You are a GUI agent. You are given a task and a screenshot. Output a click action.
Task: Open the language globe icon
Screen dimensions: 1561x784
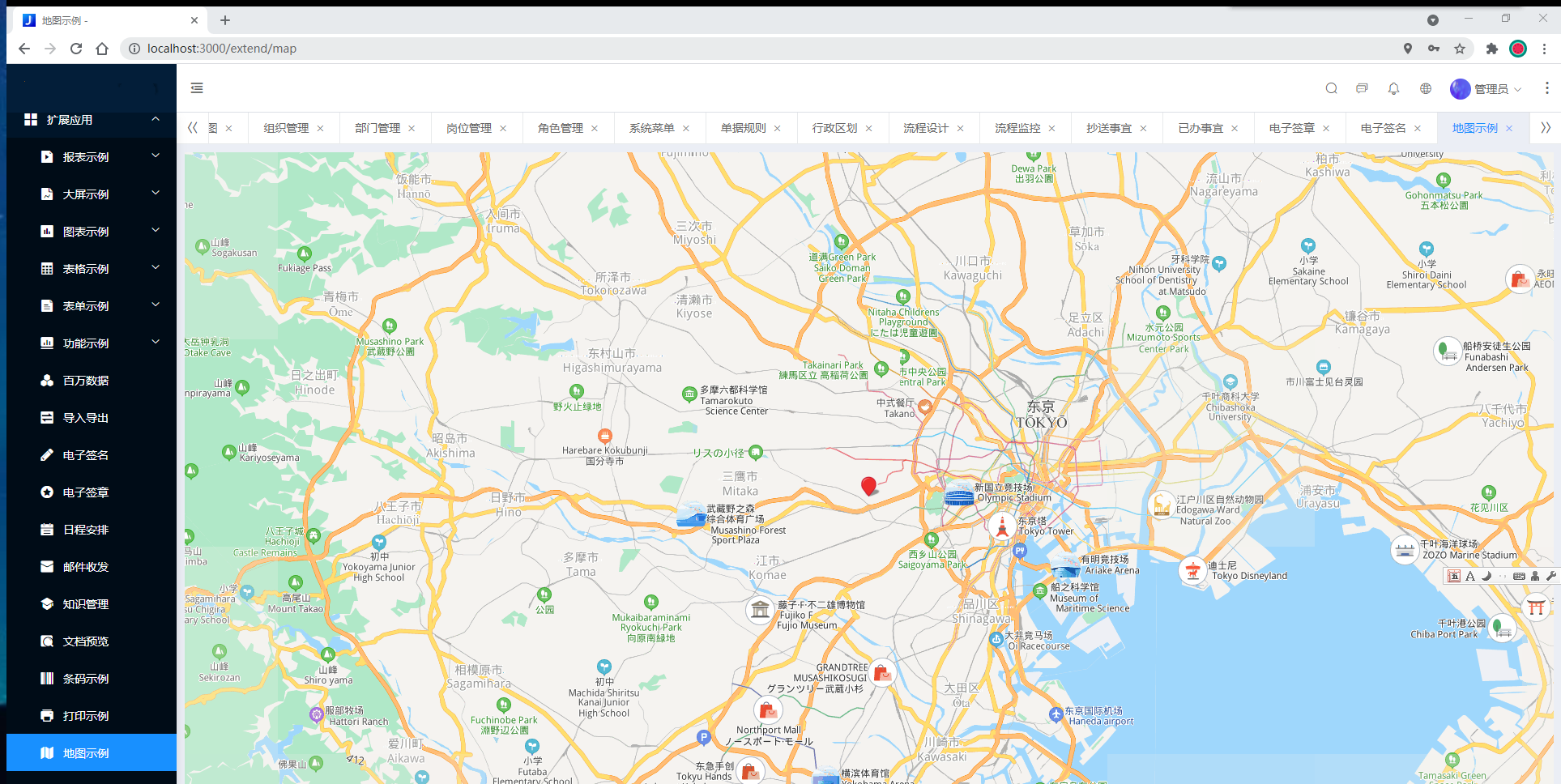coord(1426,88)
